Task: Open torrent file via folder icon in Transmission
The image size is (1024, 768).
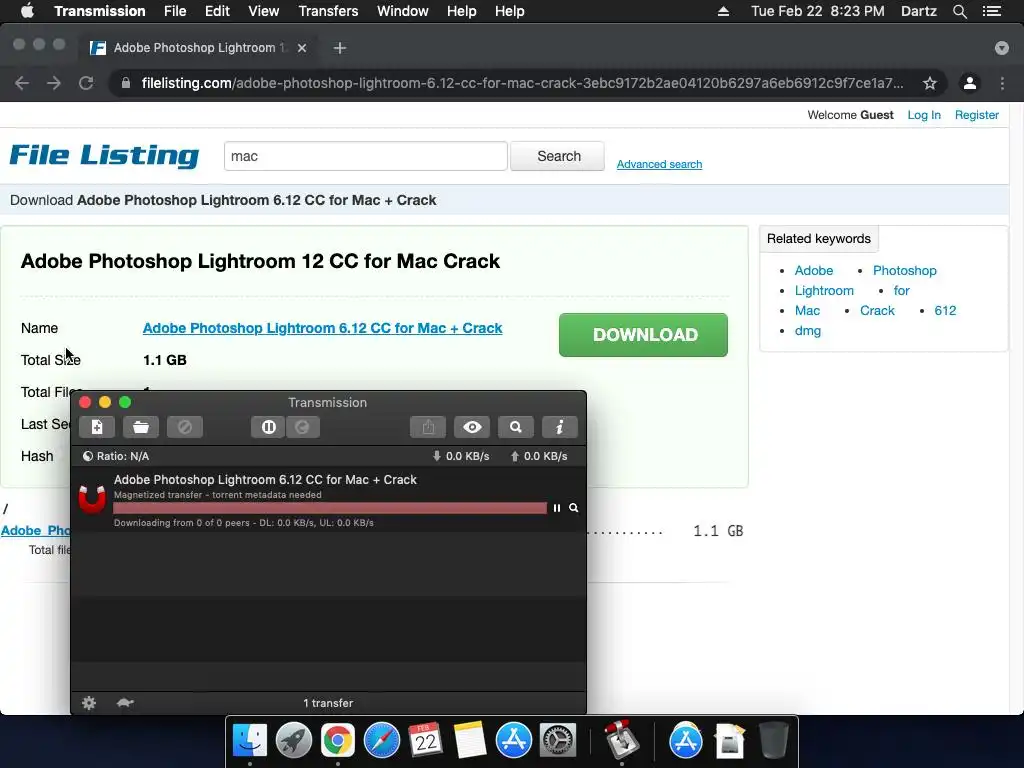Action: [140, 427]
